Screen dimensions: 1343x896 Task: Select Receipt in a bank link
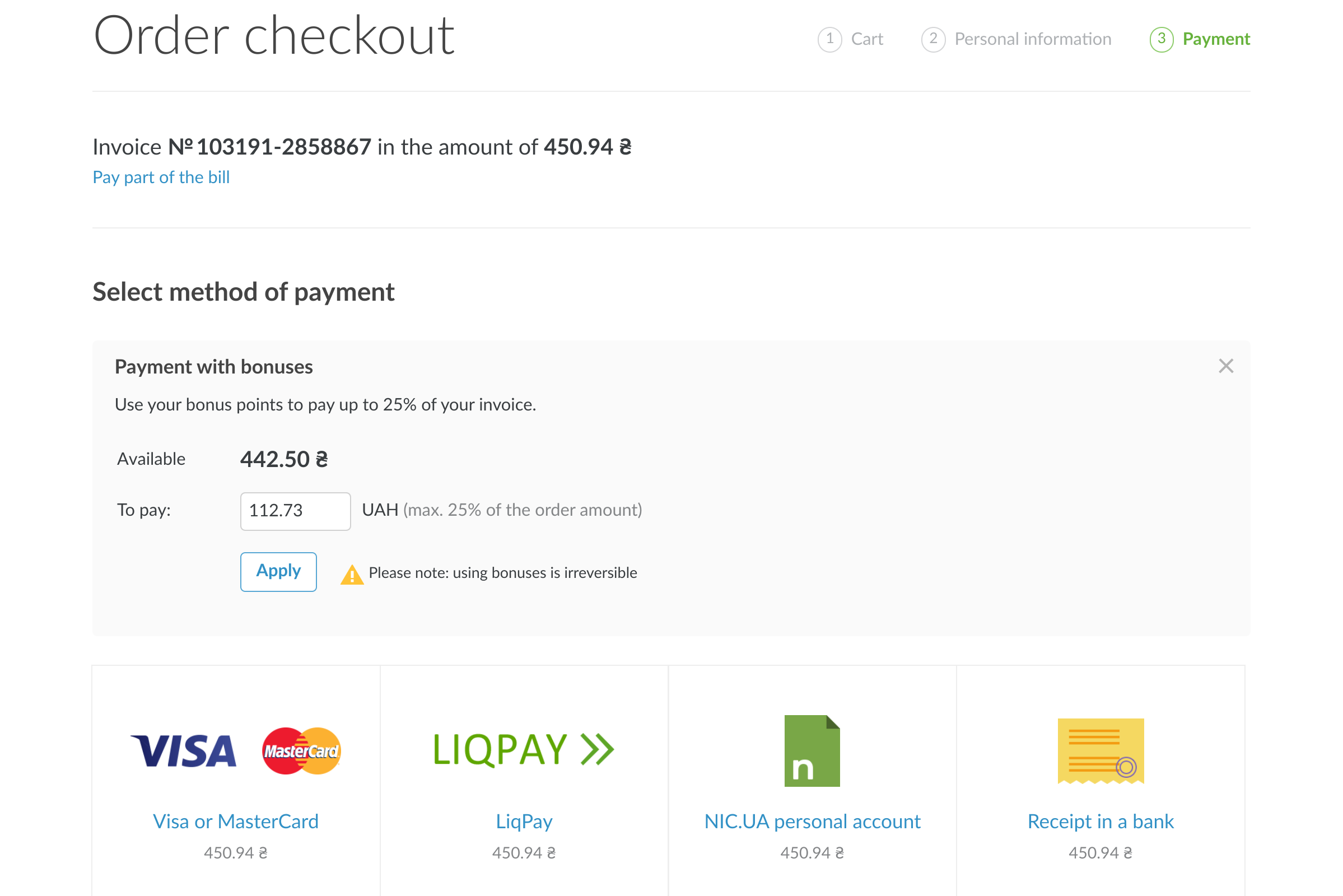(x=1100, y=821)
